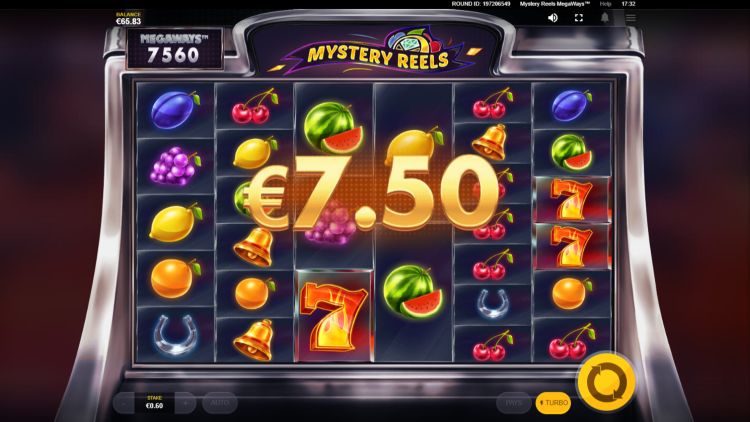Click the grapes symbol on the first reel
Viewport: 750px width, 422px height.
(175, 166)
